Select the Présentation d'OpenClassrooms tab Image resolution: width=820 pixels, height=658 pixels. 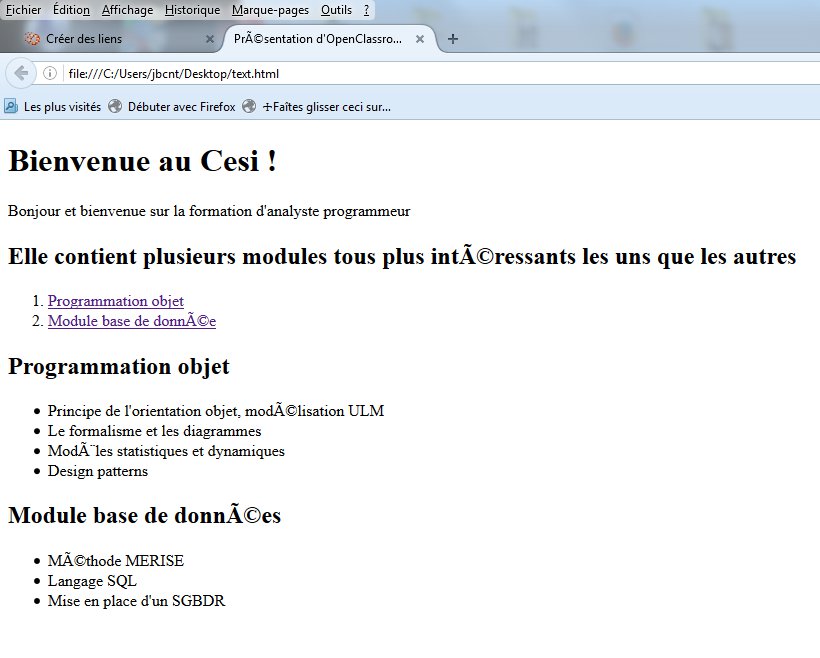pyautogui.click(x=320, y=39)
